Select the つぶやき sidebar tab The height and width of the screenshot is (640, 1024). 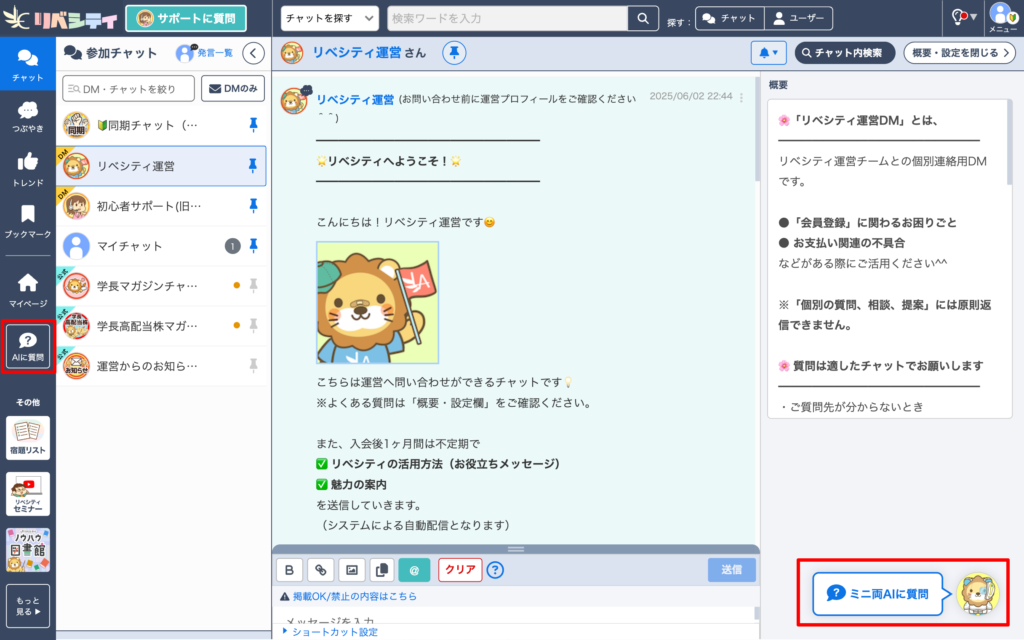click(28, 116)
